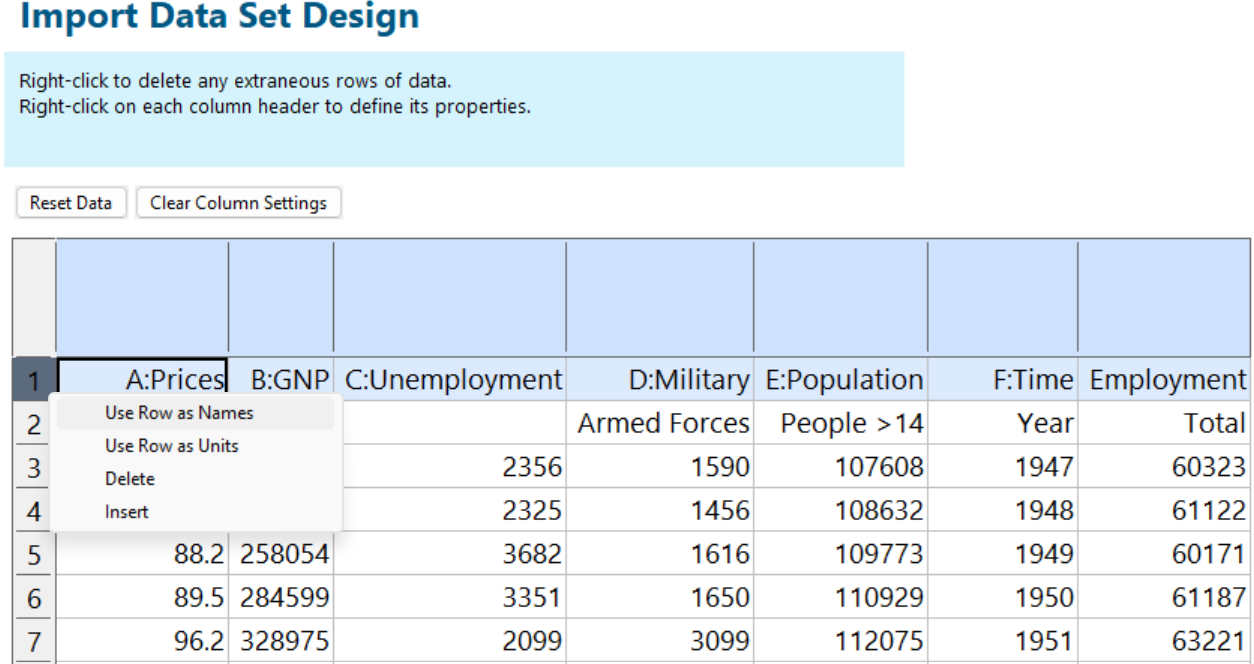Click the cell with value 3099
Screen dimensions: 1254x664
point(660,641)
